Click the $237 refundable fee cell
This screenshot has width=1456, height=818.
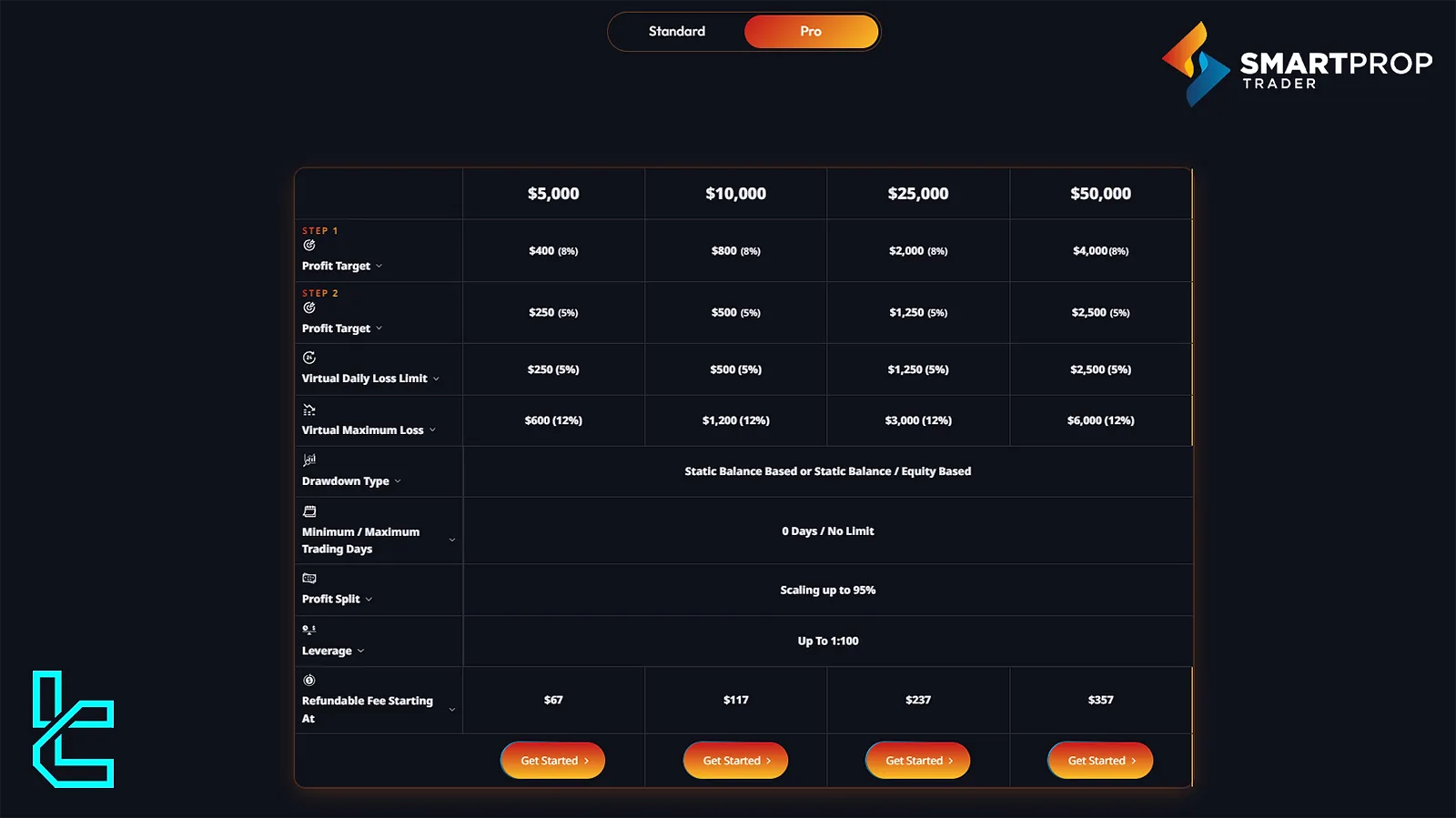(x=918, y=700)
